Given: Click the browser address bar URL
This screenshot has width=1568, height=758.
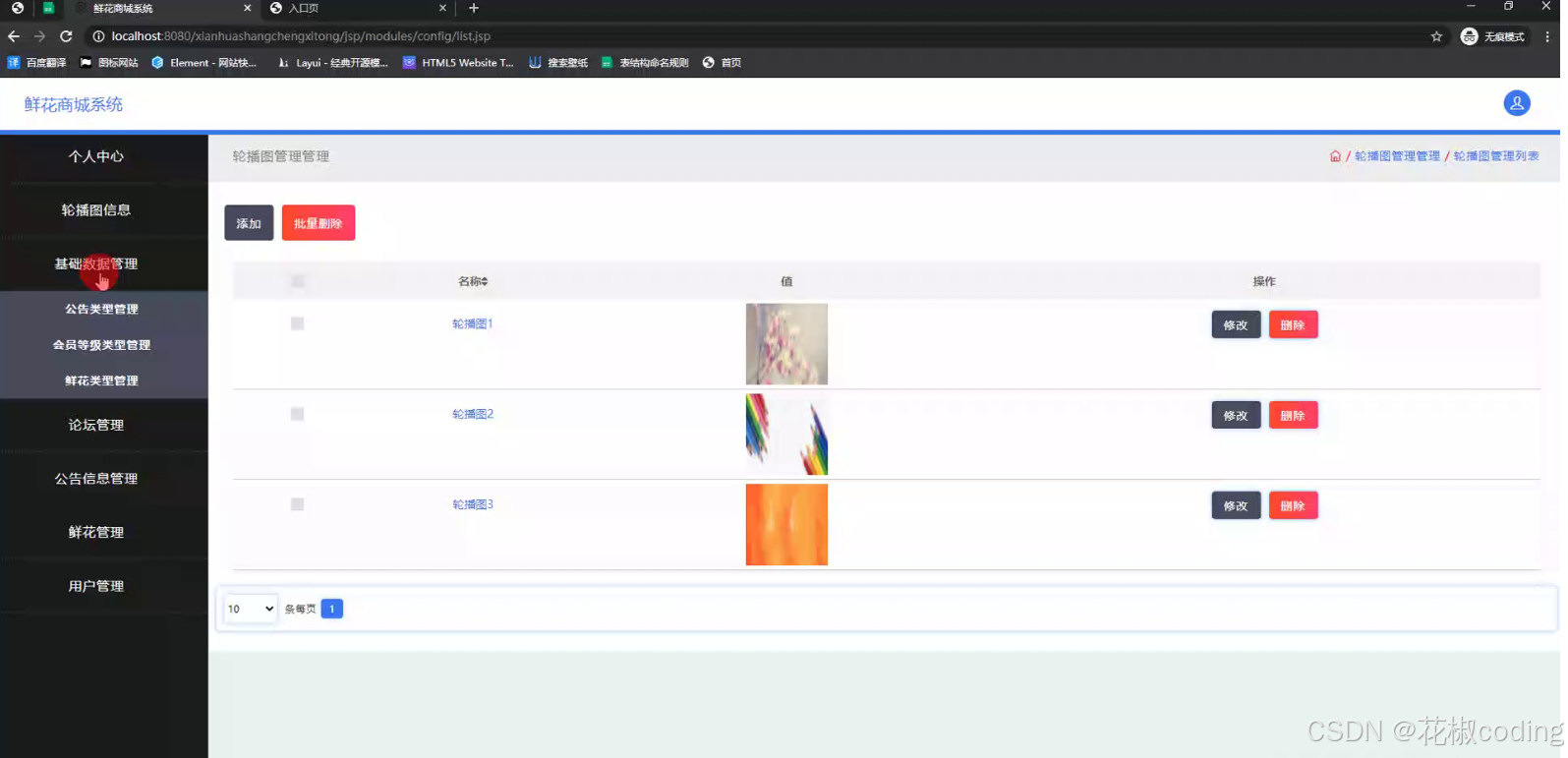Looking at the screenshot, I should (301, 36).
